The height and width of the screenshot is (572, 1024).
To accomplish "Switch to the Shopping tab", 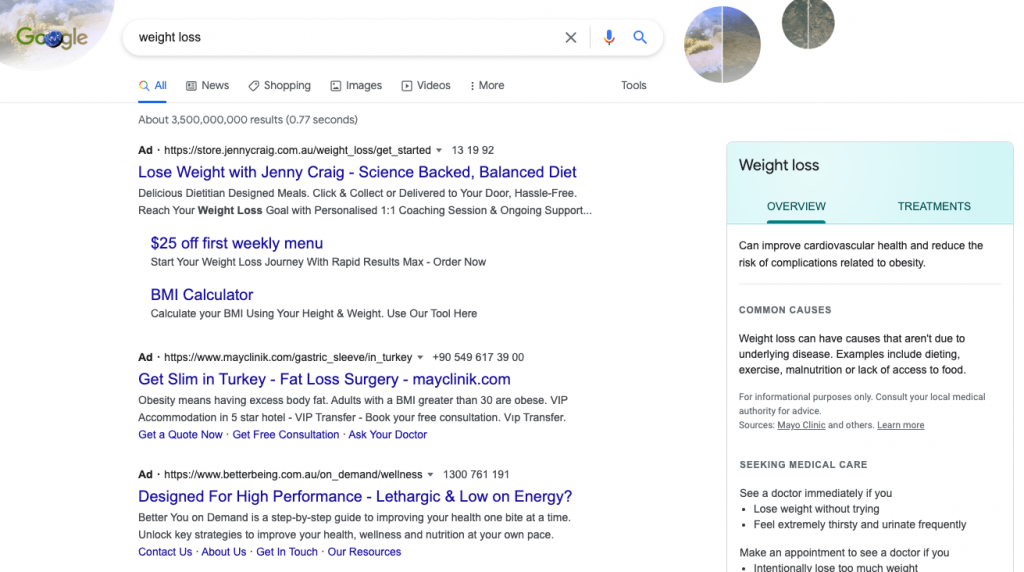I will tap(279, 86).
